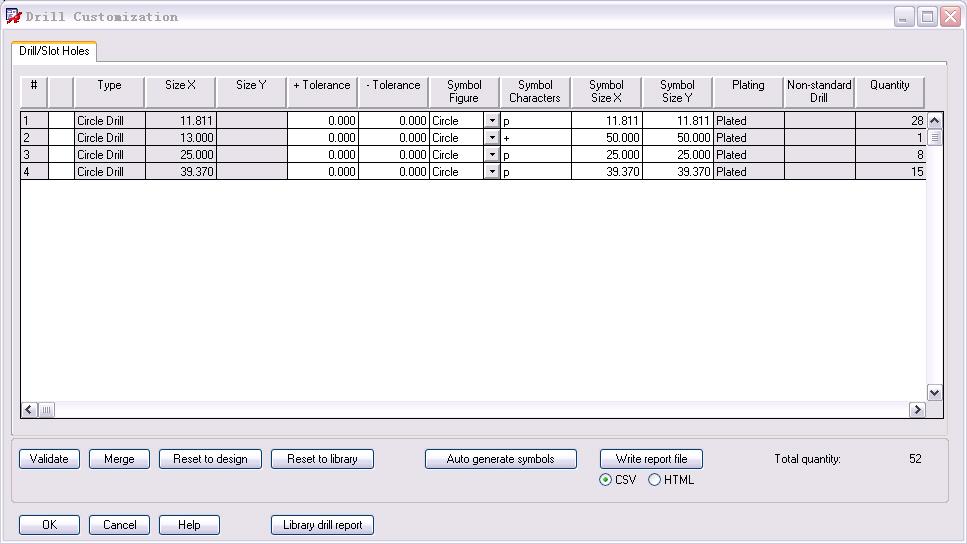Click the Drill Customization title bar icon
The image size is (967, 544).
(x=13, y=16)
